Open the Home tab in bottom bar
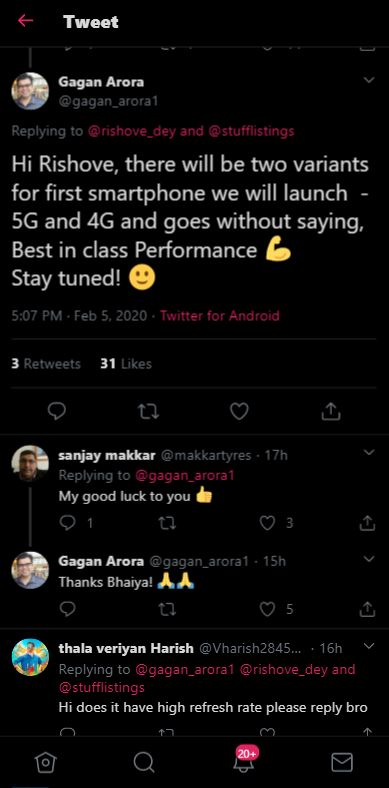 coord(45,763)
